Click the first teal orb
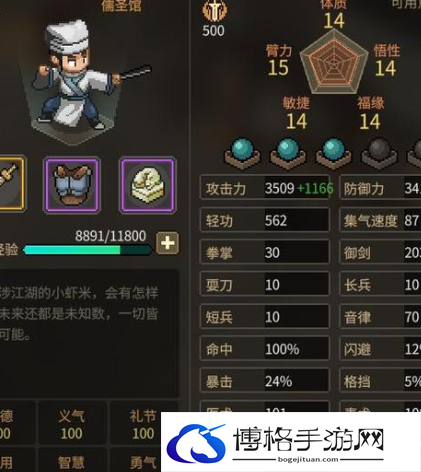The image size is (421, 472). [x=242, y=154]
